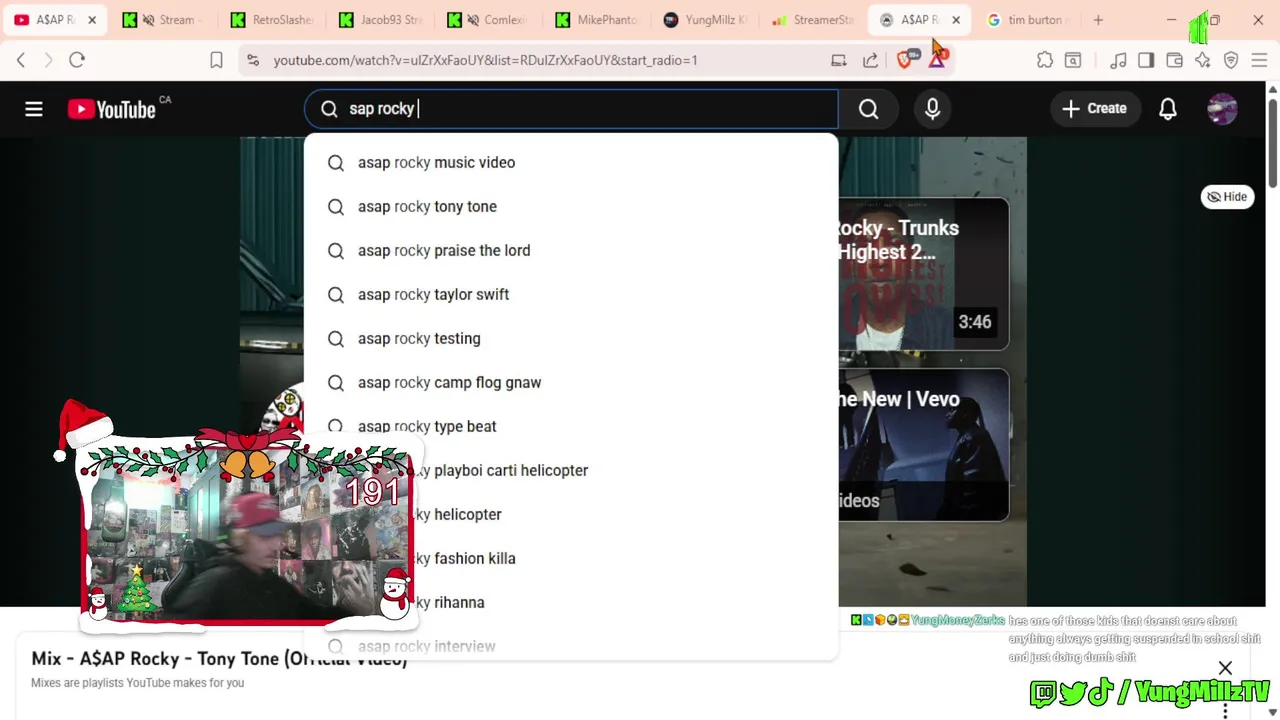Click into the YouTube search box
The width and height of the screenshot is (1280, 720).
(x=571, y=109)
